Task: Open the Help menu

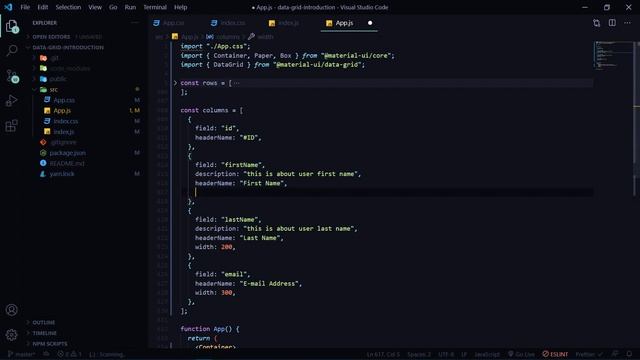Action: 180,7
